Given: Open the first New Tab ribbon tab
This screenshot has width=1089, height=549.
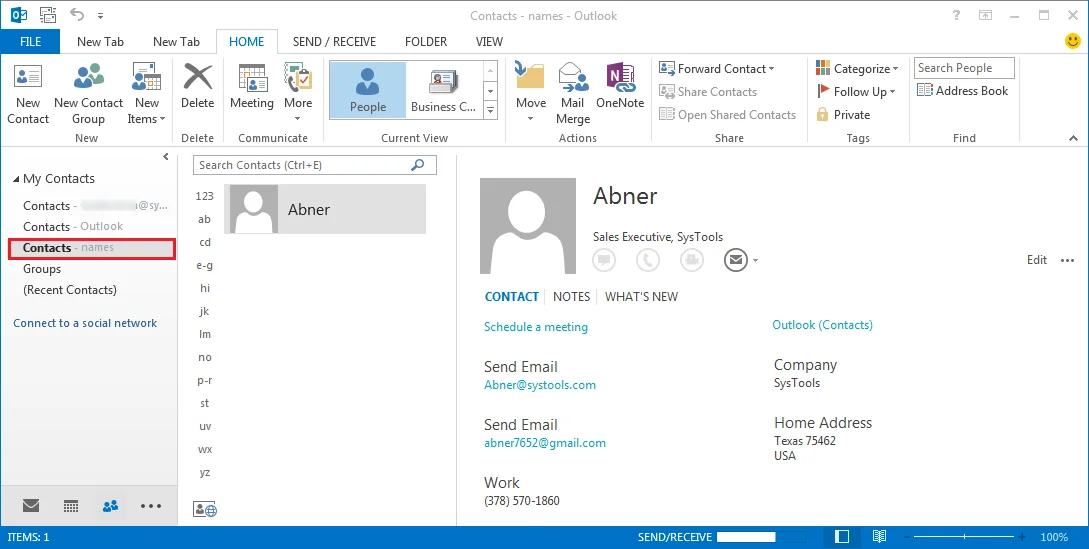Looking at the screenshot, I should tap(100, 42).
